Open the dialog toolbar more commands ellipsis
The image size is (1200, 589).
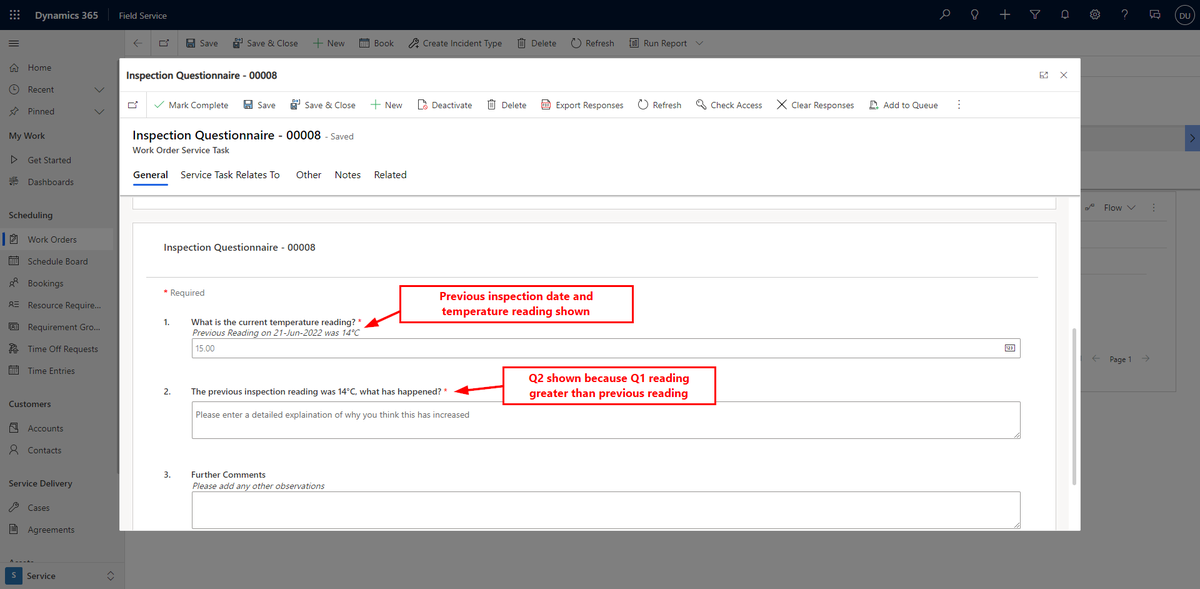pyautogui.click(x=959, y=105)
